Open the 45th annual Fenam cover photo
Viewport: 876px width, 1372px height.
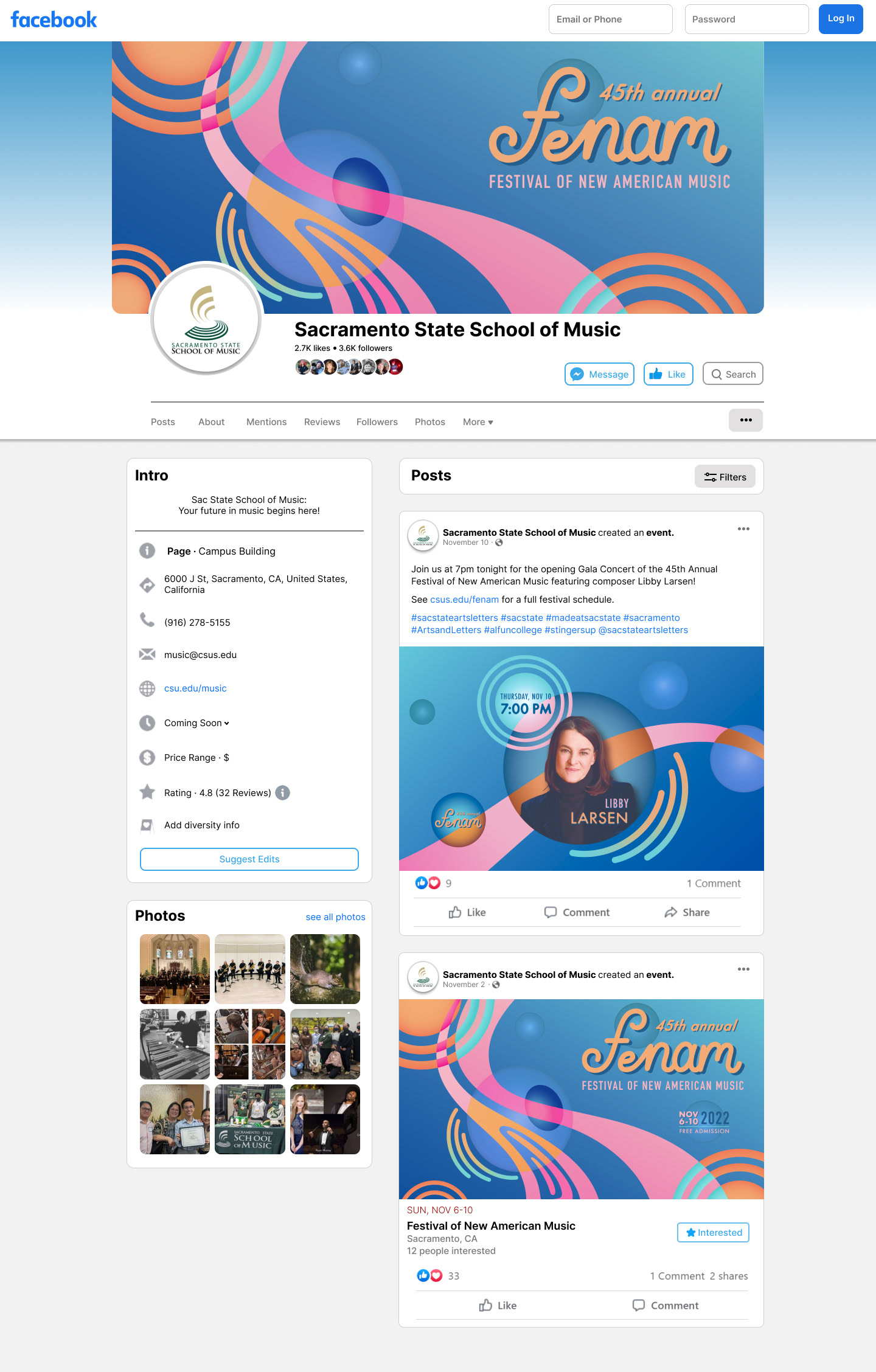point(438,178)
